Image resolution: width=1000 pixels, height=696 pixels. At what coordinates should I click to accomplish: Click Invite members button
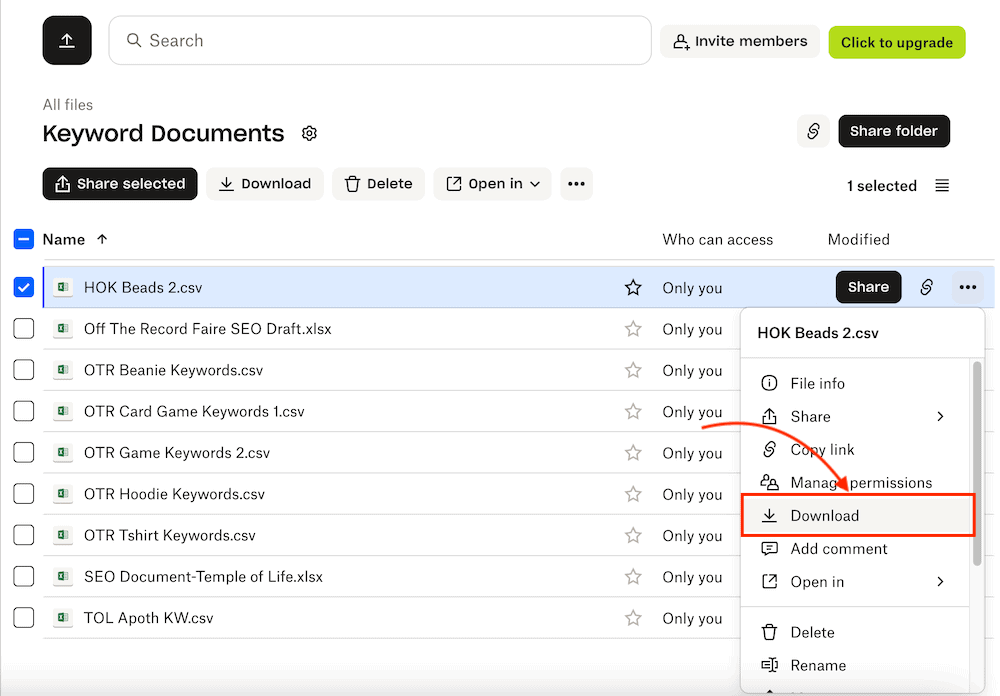(740, 41)
